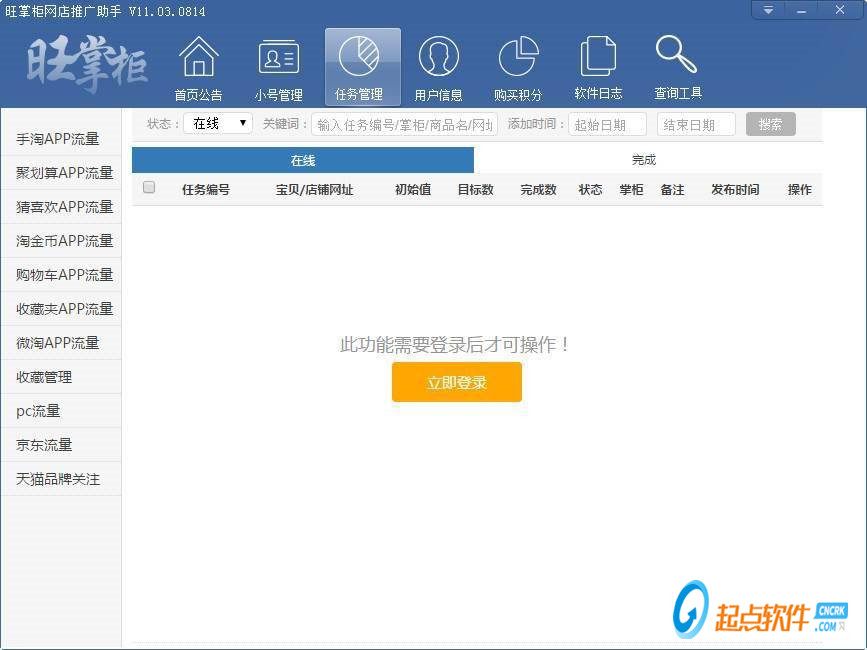
Task: Select 购物车APP流量 in sidebar
Action: 61,275
